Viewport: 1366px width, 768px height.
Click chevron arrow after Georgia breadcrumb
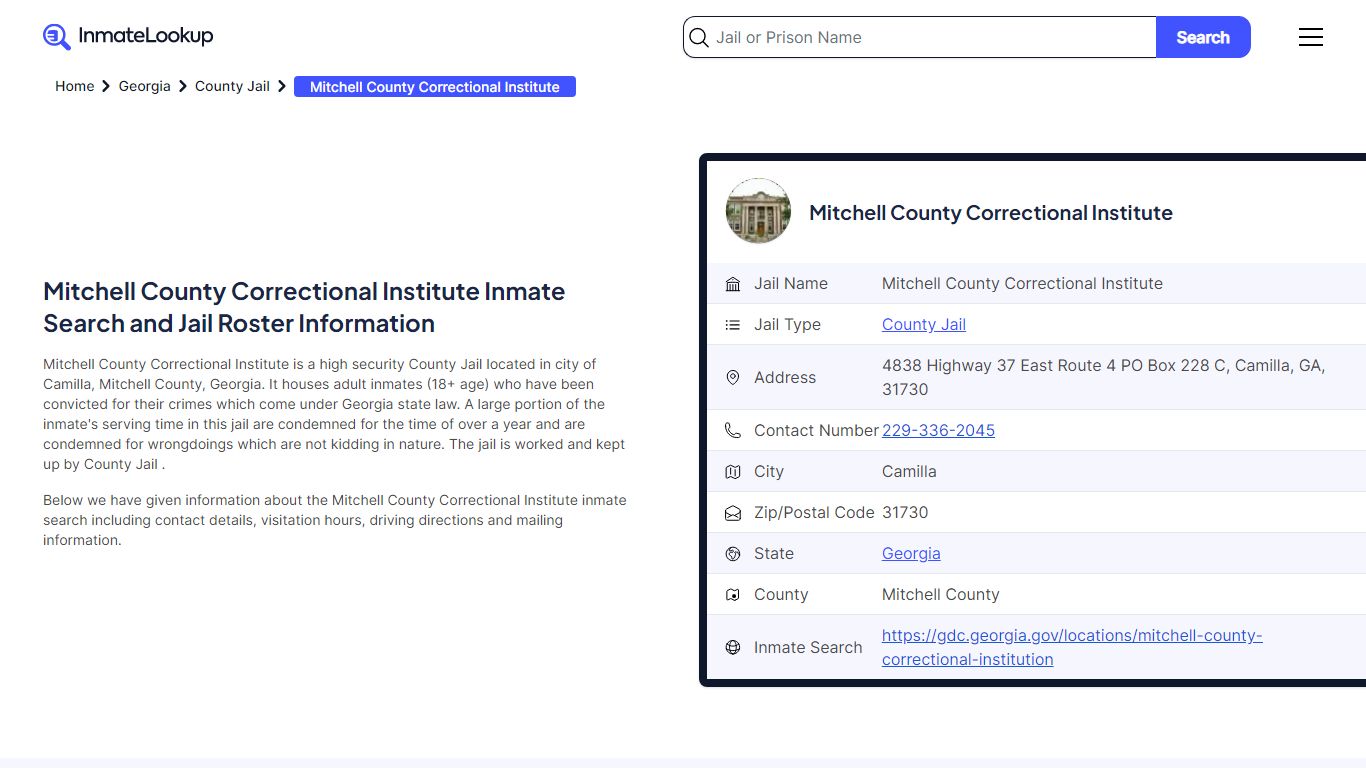183,87
